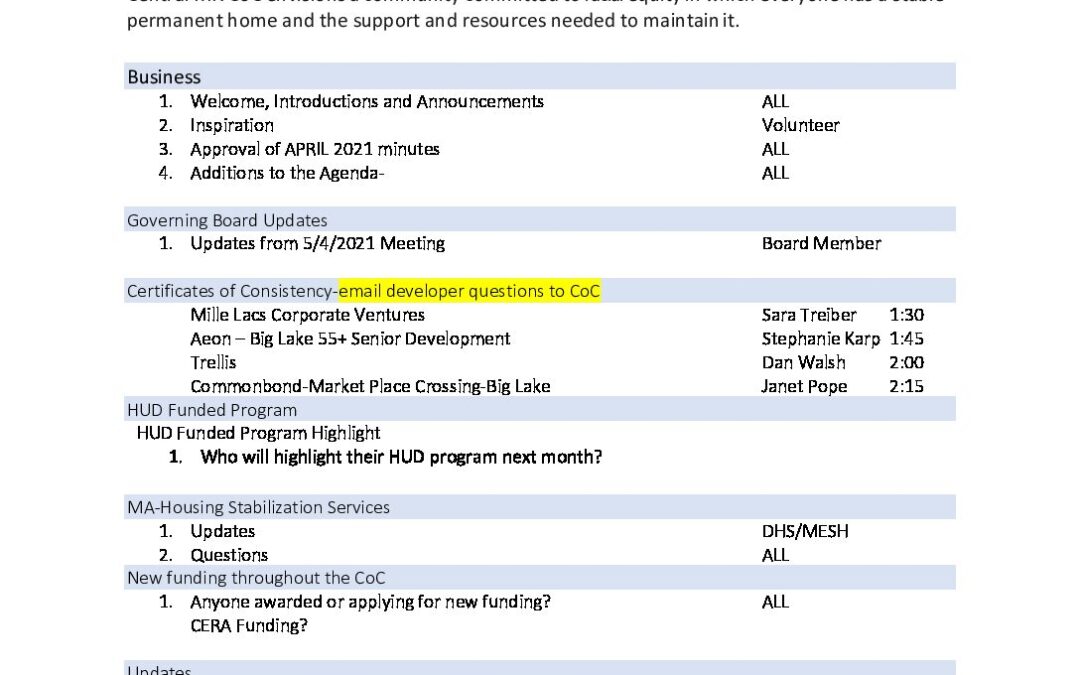Click 'Dan Walsh' presenter name

pyautogui.click(x=803, y=362)
